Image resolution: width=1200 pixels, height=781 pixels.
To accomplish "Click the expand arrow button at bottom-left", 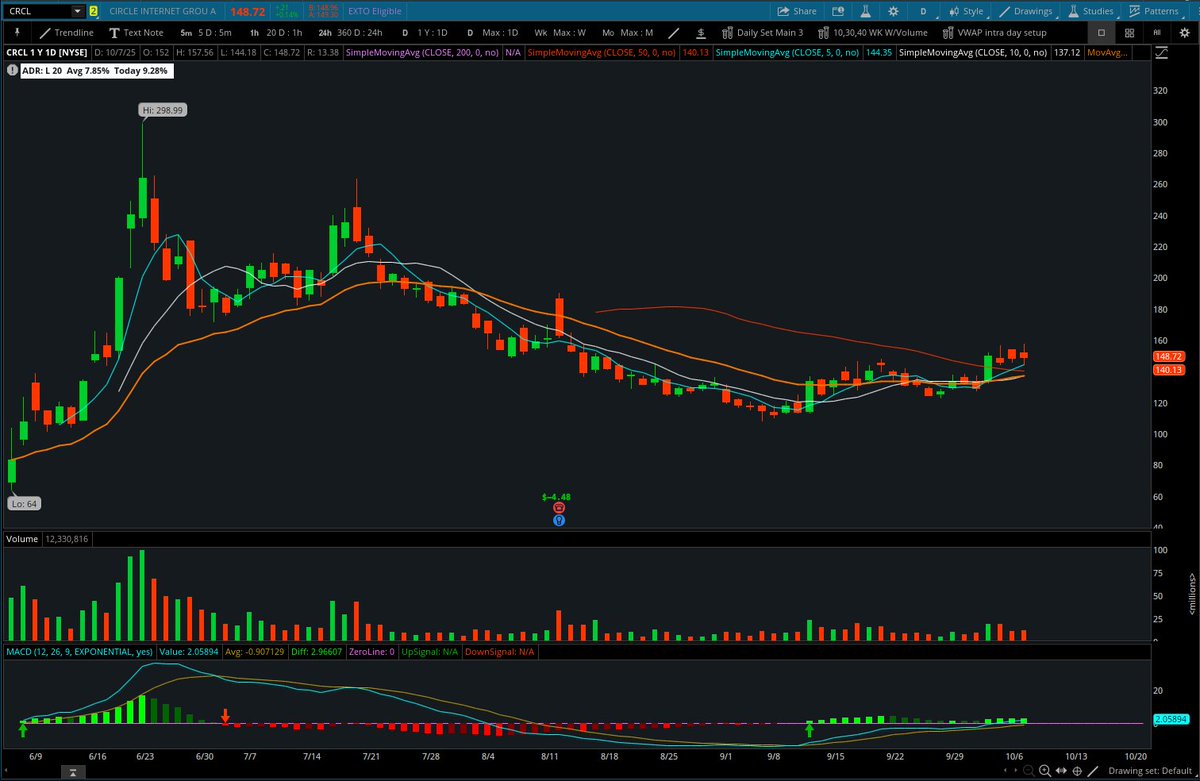I will [72, 771].
